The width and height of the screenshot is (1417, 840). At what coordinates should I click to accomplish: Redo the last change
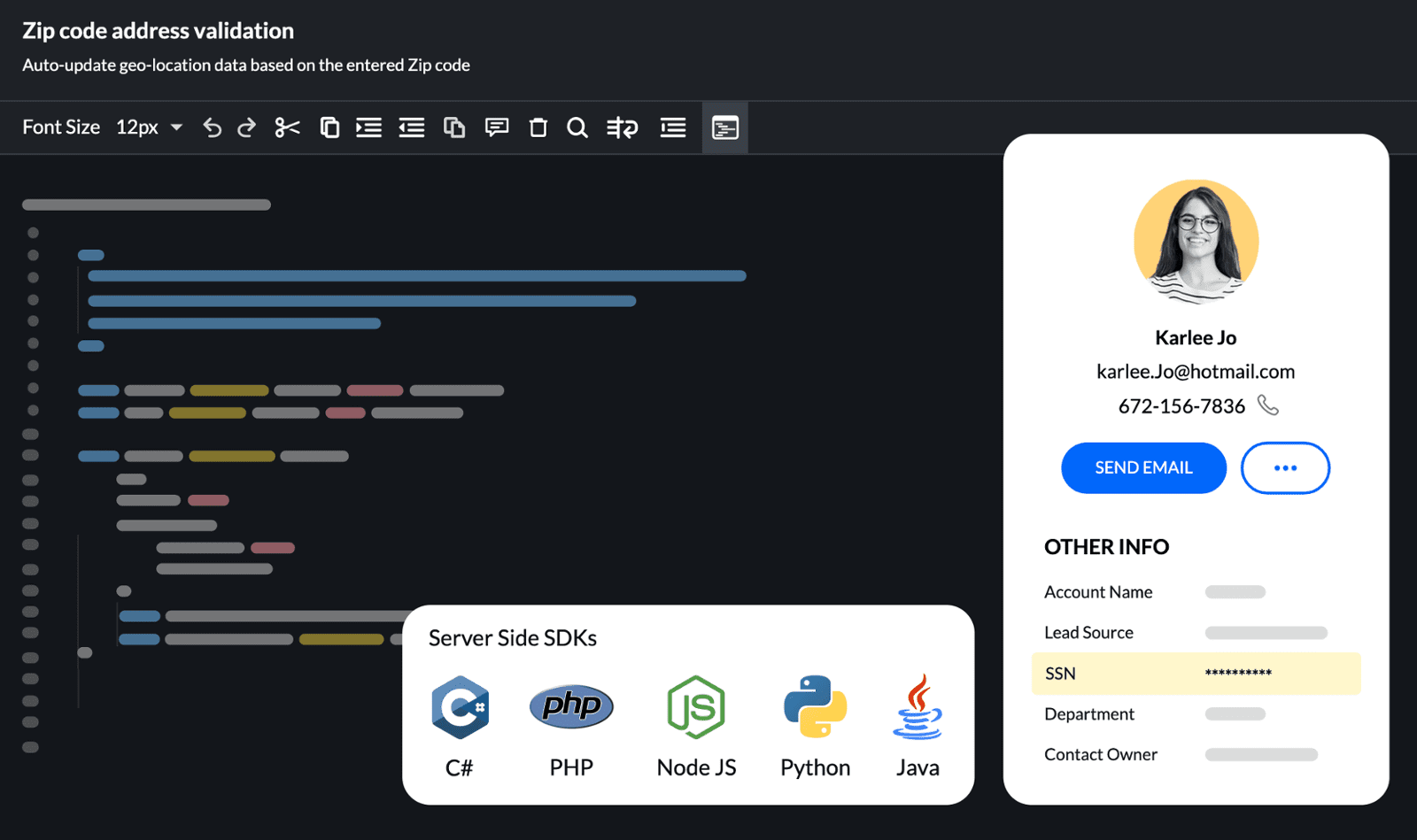point(245,127)
